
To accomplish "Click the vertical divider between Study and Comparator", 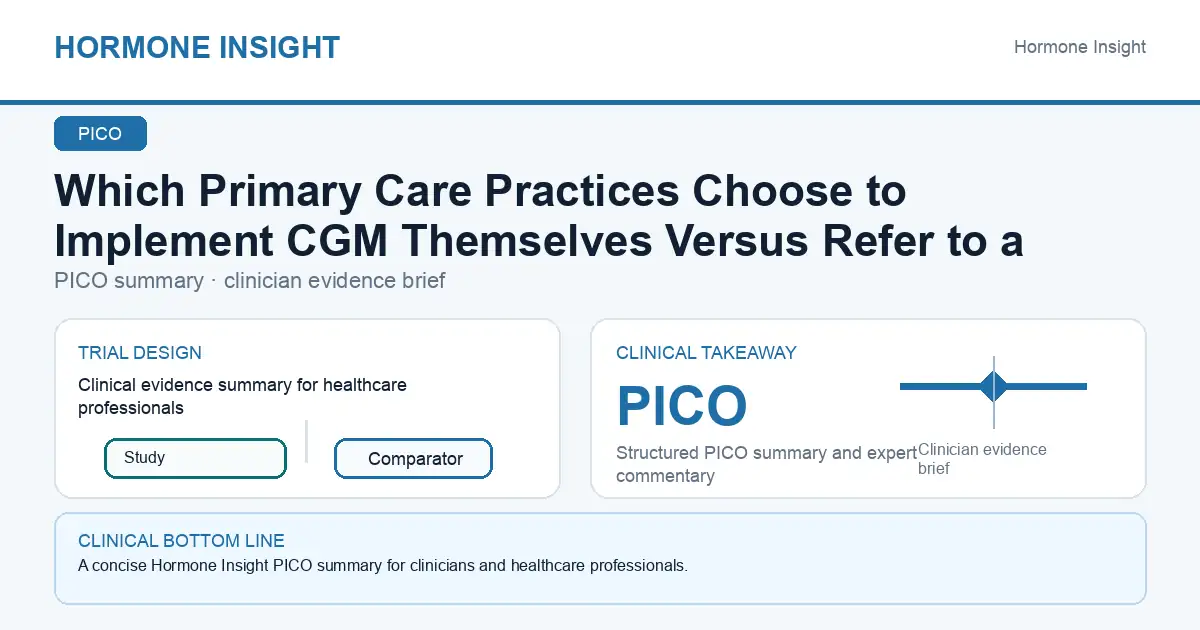I will (x=306, y=441).
